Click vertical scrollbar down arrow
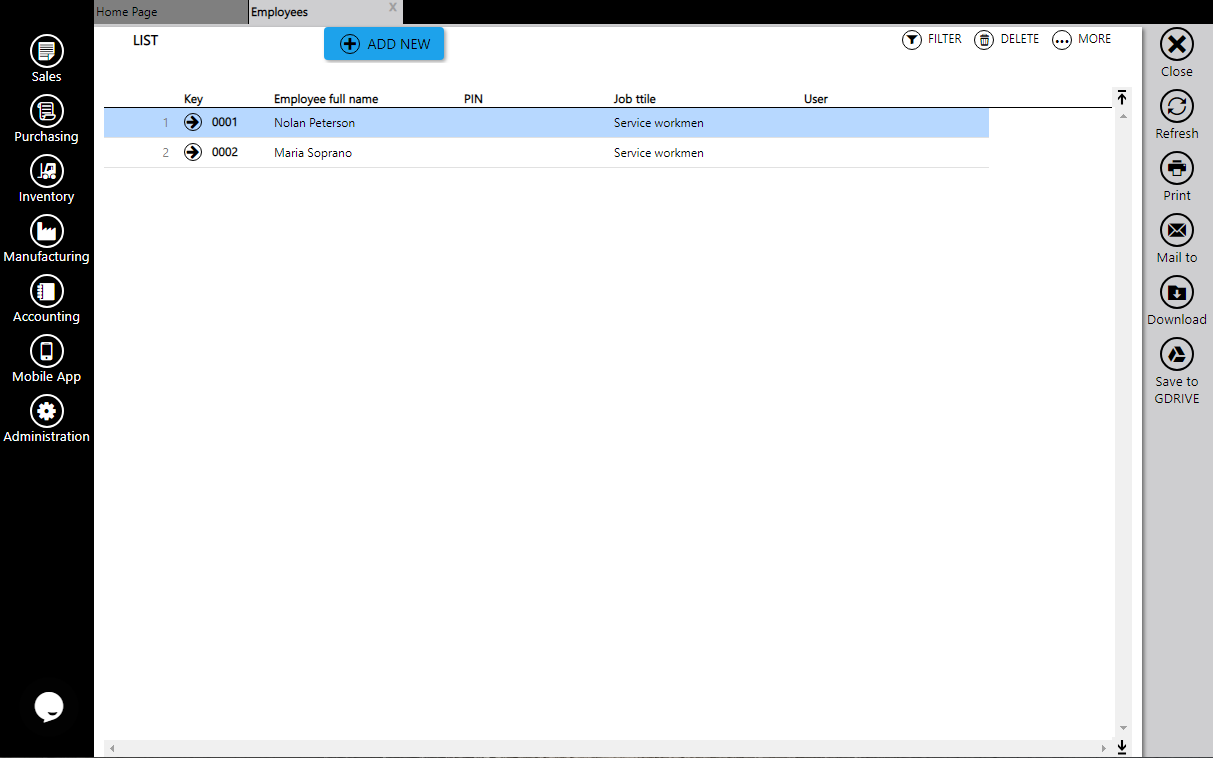This screenshot has height=758, width=1213. click(1123, 728)
